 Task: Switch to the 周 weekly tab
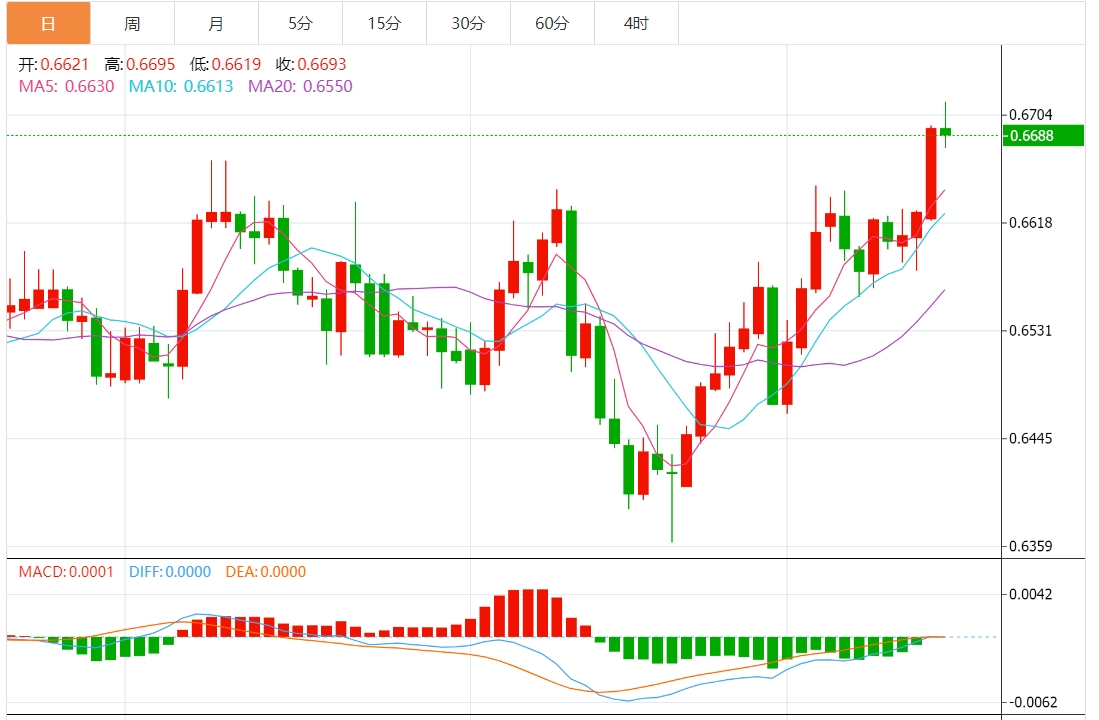(x=132, y=23)
